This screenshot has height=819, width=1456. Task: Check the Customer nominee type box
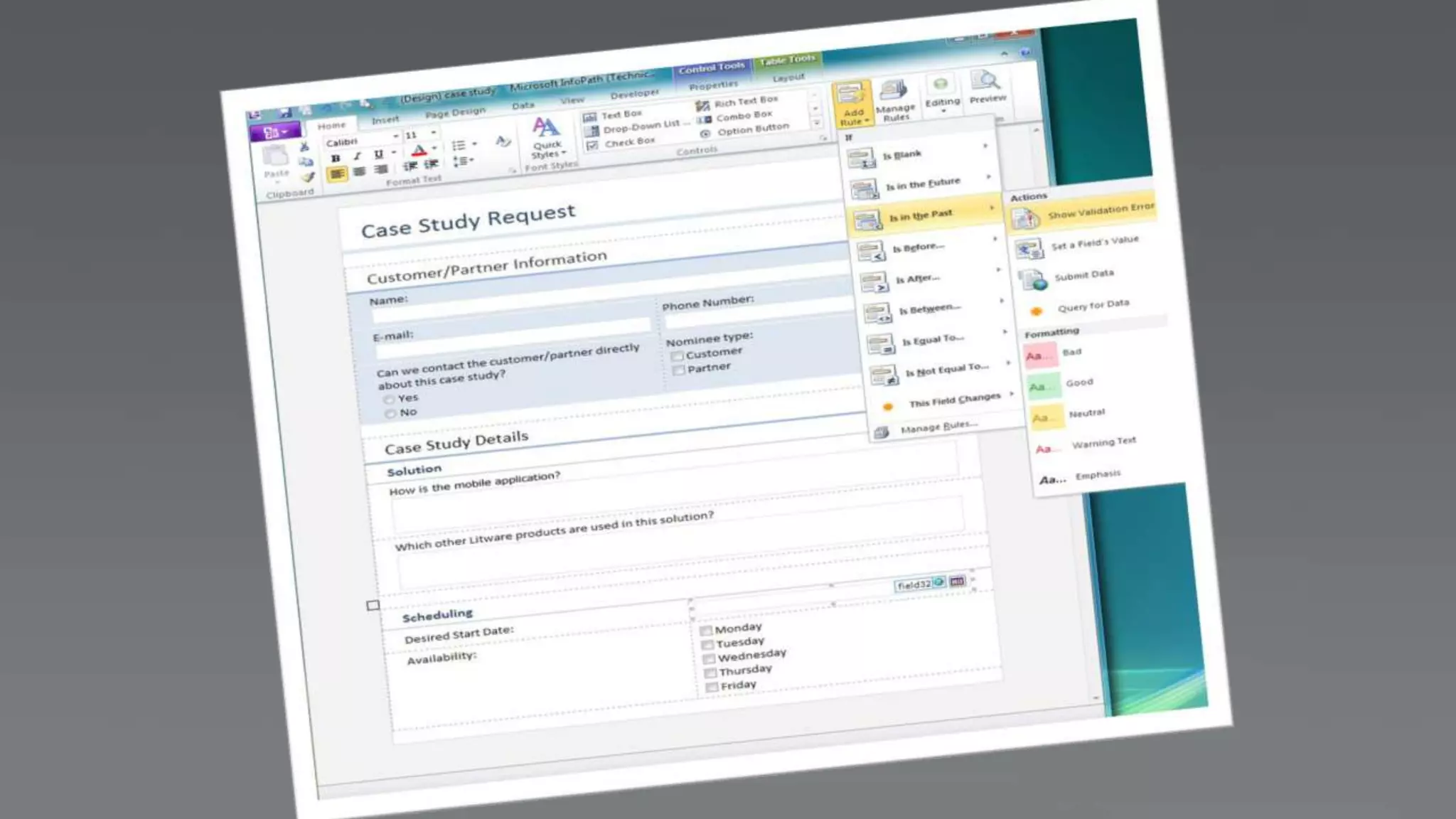click(x=678, y=355)
